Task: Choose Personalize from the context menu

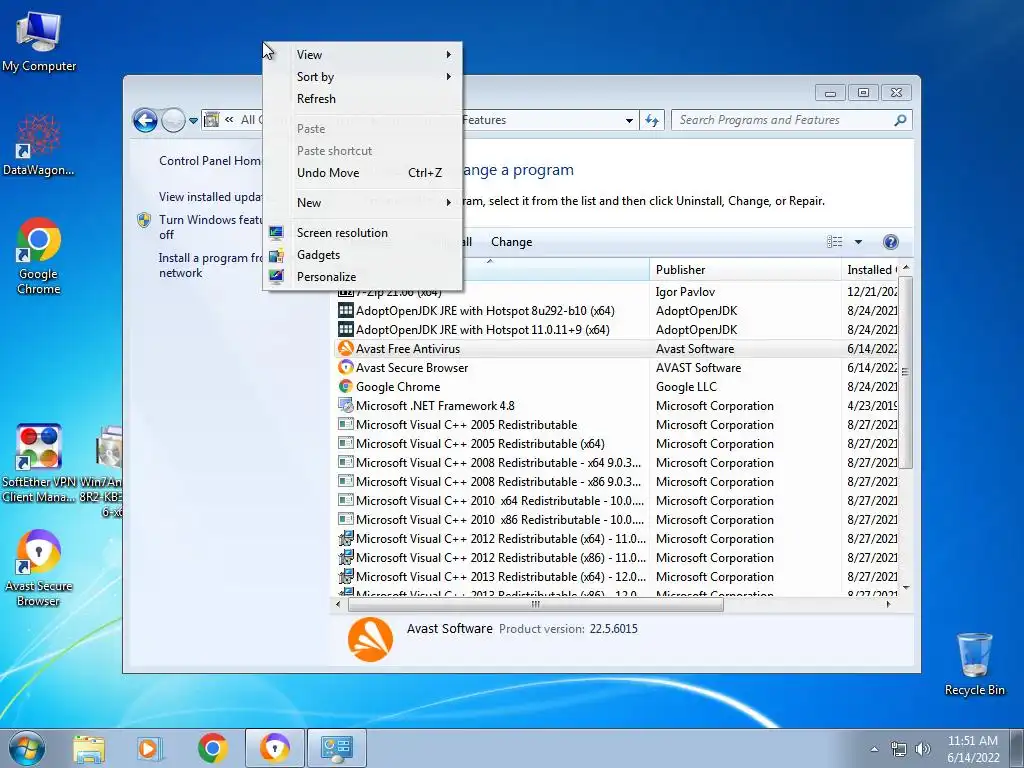Action: [362, 276]
